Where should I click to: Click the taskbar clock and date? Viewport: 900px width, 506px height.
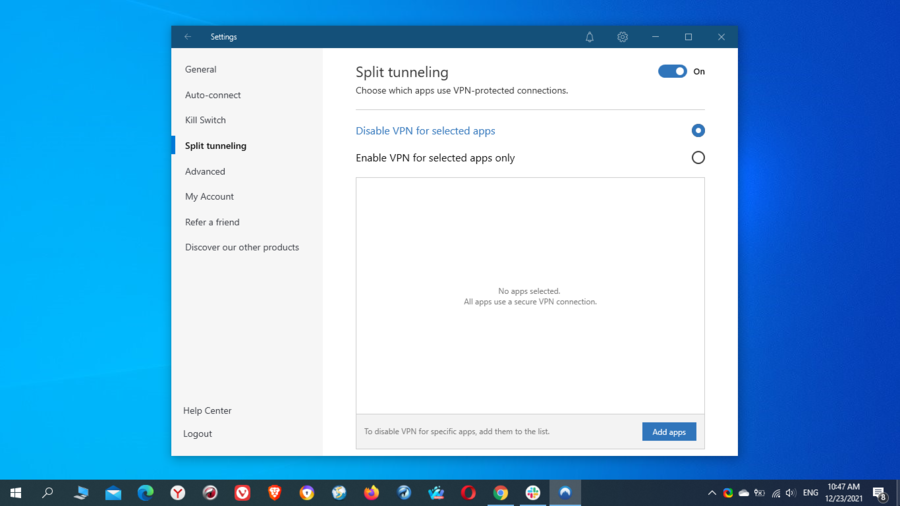coord(843,493)
